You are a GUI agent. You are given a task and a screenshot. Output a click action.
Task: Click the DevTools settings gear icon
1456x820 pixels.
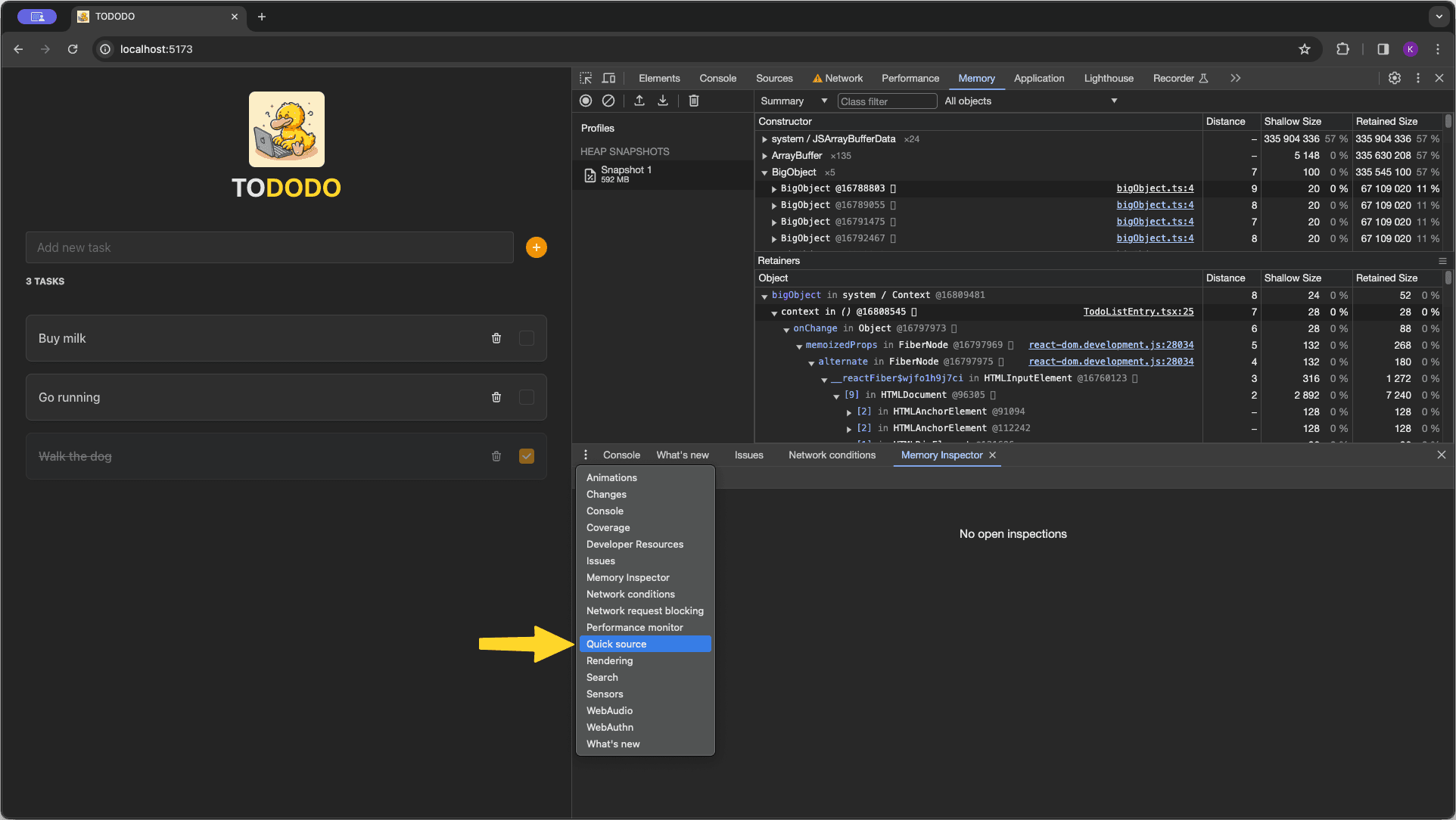point(1395,78)
